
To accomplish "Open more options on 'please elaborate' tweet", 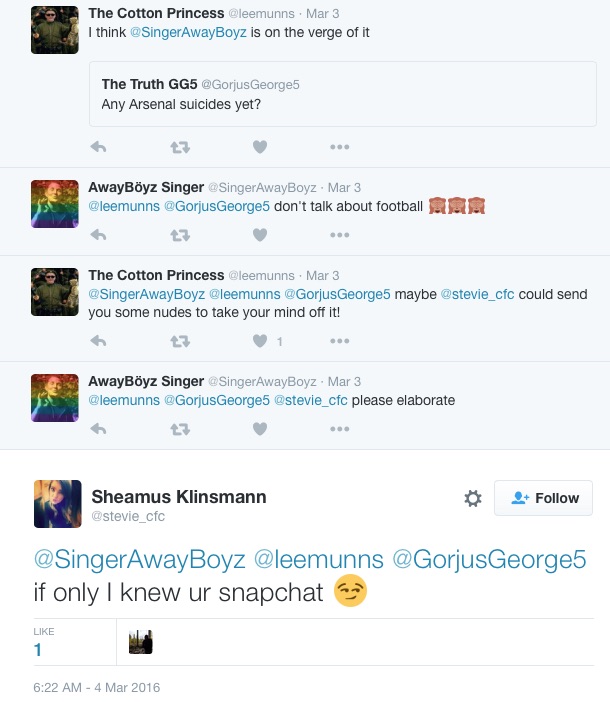I will [x=340, y=429].
